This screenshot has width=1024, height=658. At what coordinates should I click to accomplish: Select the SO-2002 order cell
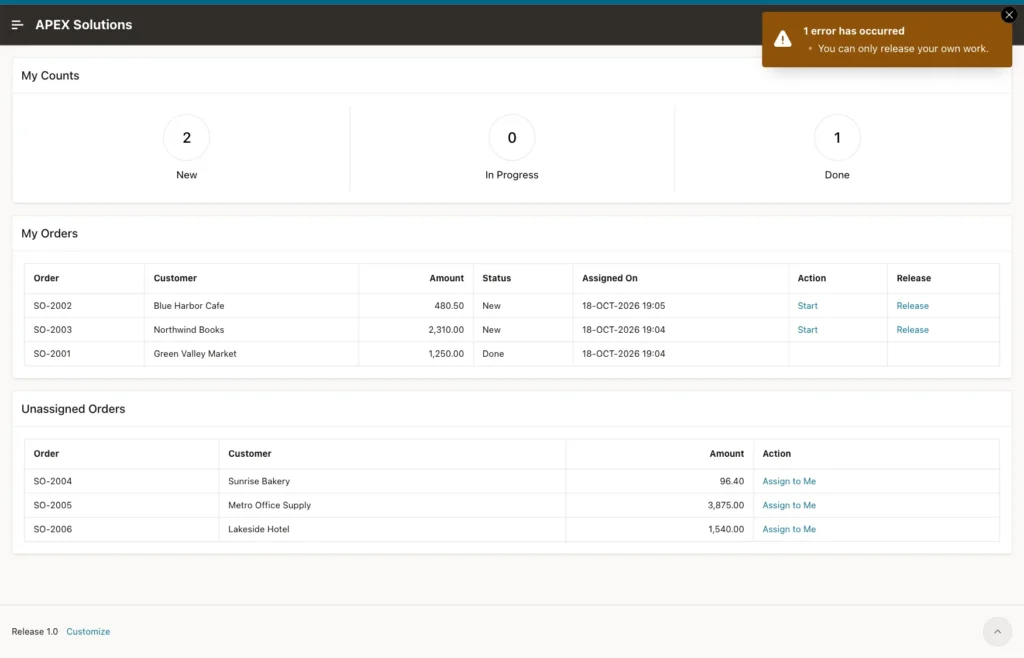coord(84,306)
